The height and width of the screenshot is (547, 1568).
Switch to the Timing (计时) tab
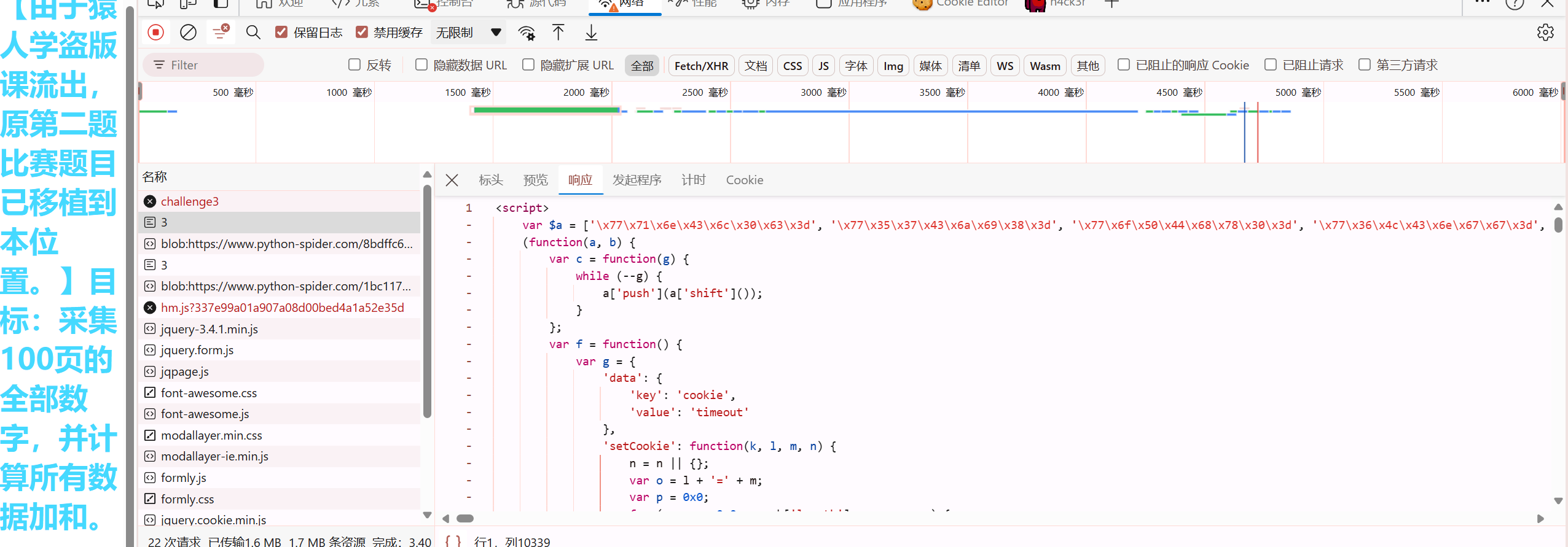coord(694,180)
